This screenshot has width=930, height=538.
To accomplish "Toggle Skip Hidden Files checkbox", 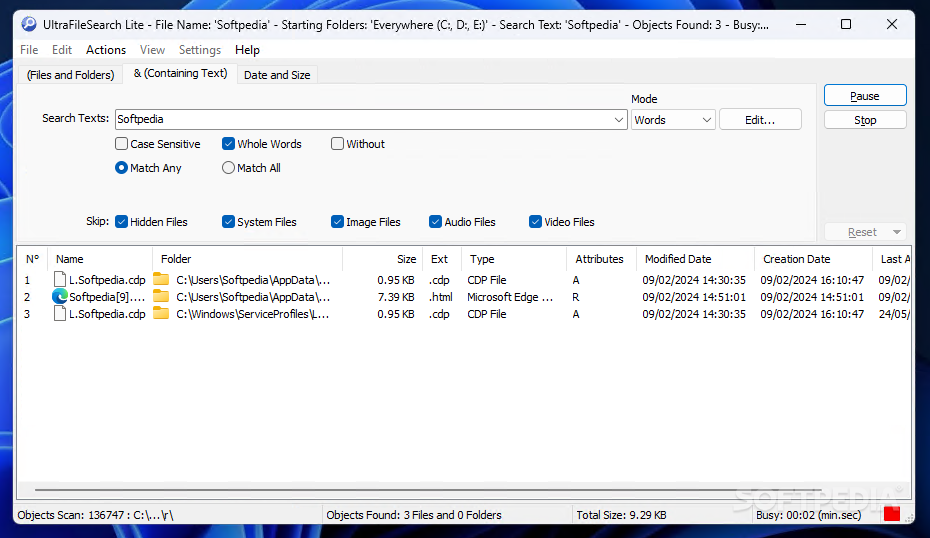I will click(122, 222).
